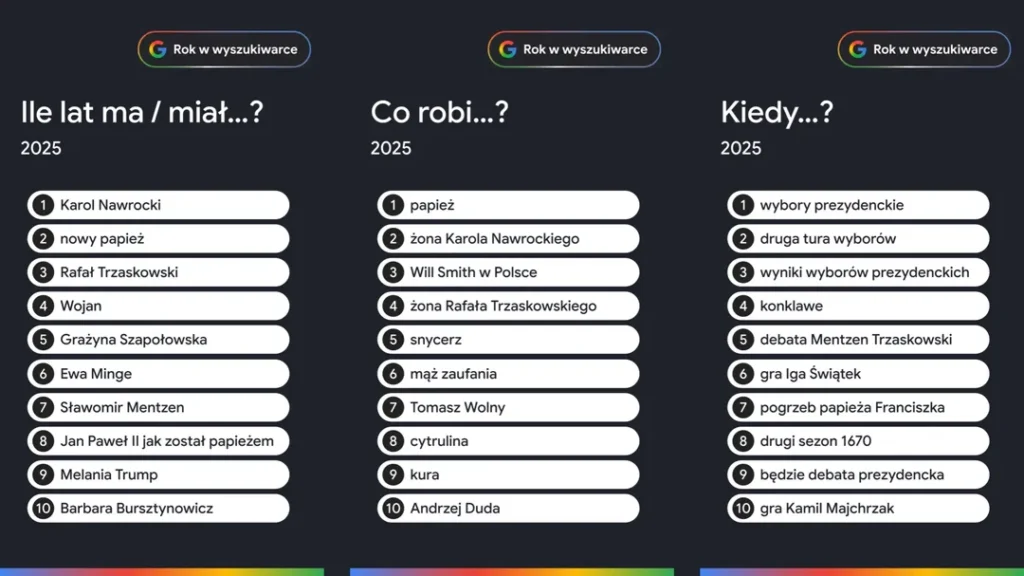Image resolution: width=1024 pixels, height=576 pixels.
Task: Click the number 5 circle beside snycerz
Action: tap(392, 340)
